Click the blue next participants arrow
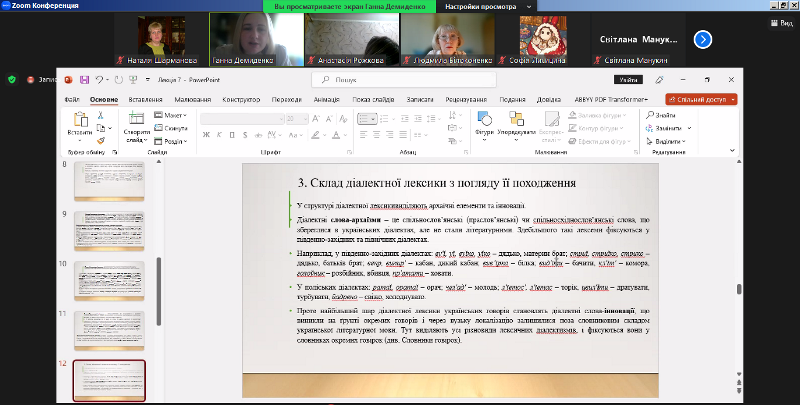 coord(703,39)
